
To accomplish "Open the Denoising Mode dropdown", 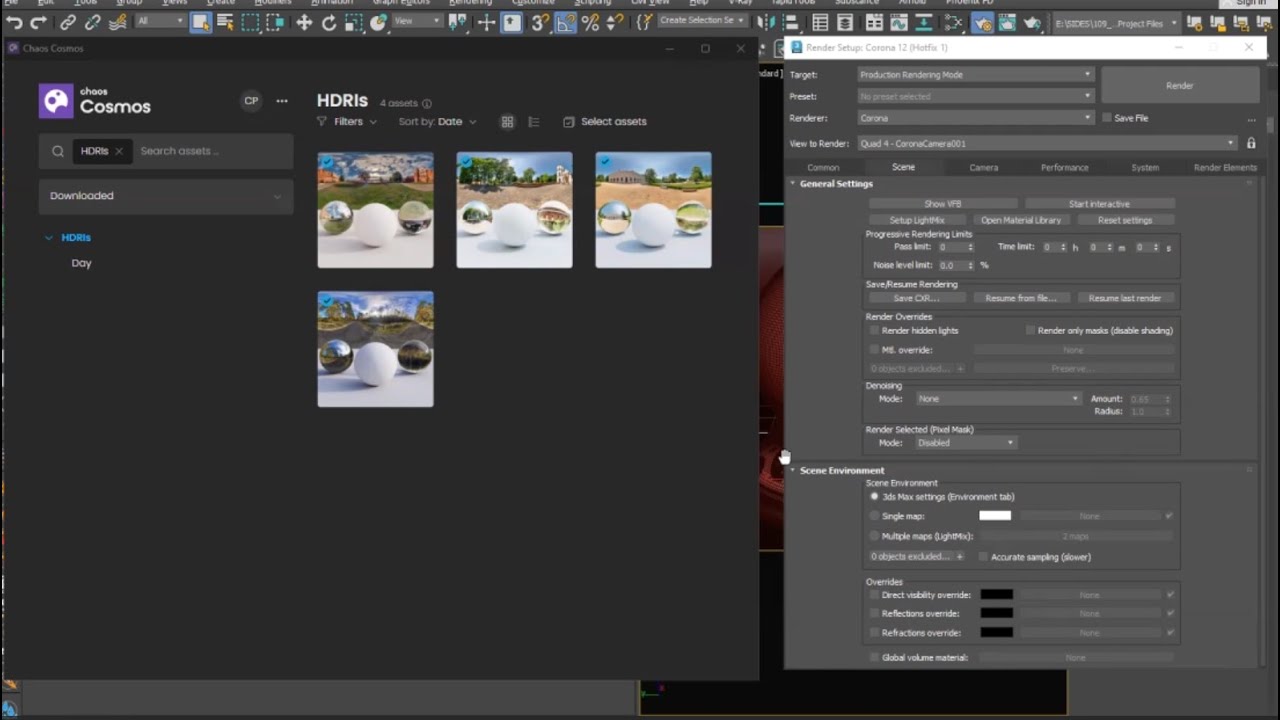I will coord(999,398).
